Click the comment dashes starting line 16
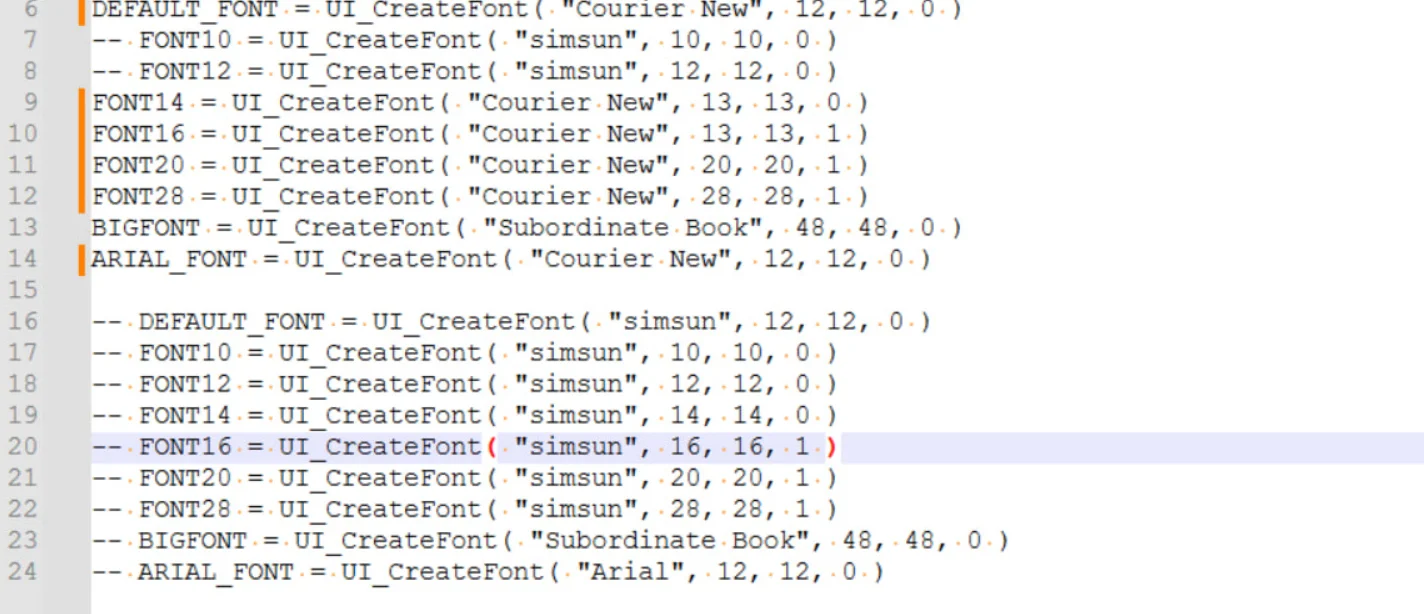Image resolution: width=1424 pixels, height=614 pixels. pos(107,322)
